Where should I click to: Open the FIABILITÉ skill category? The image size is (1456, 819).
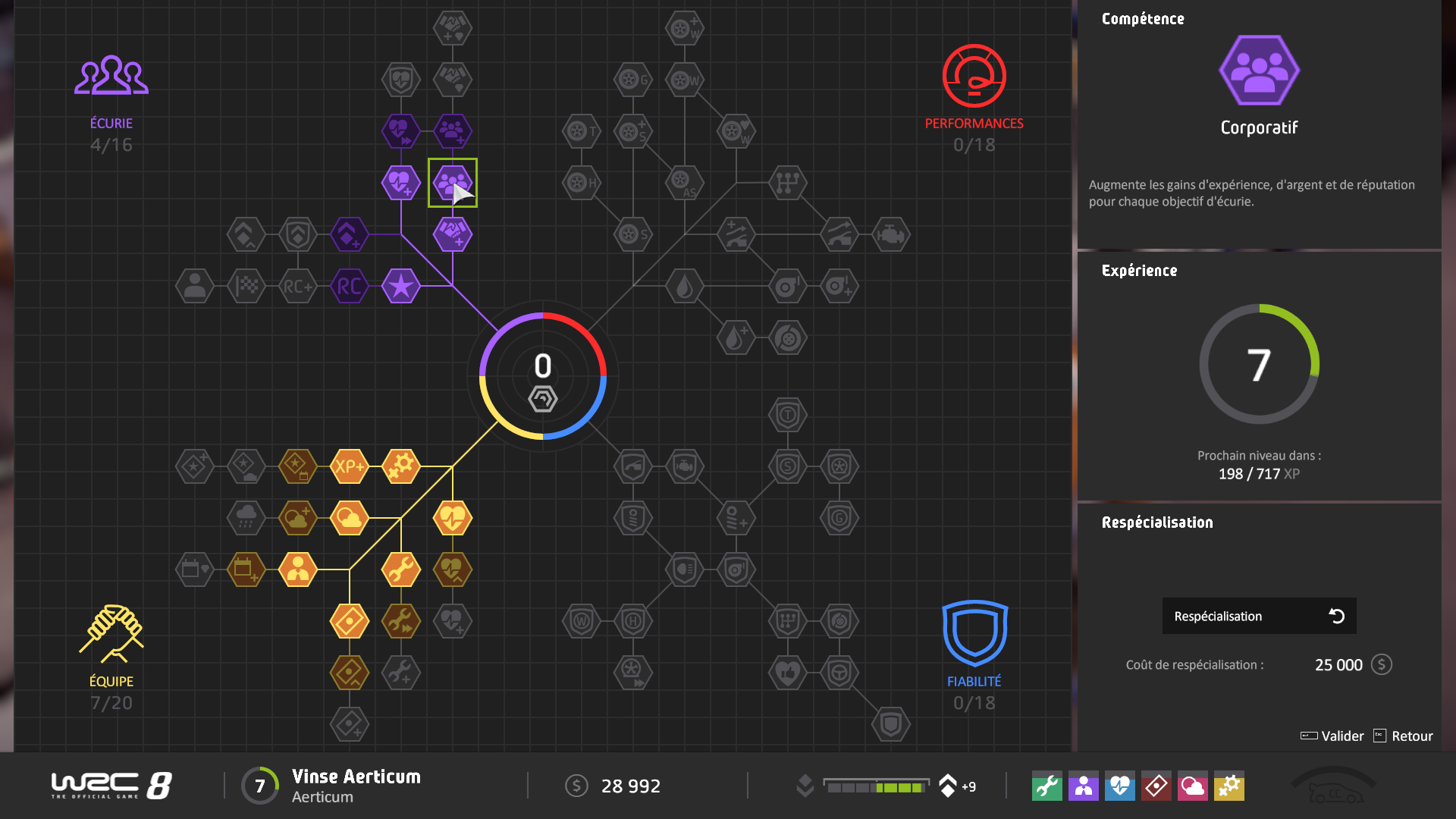click(974, 656)
